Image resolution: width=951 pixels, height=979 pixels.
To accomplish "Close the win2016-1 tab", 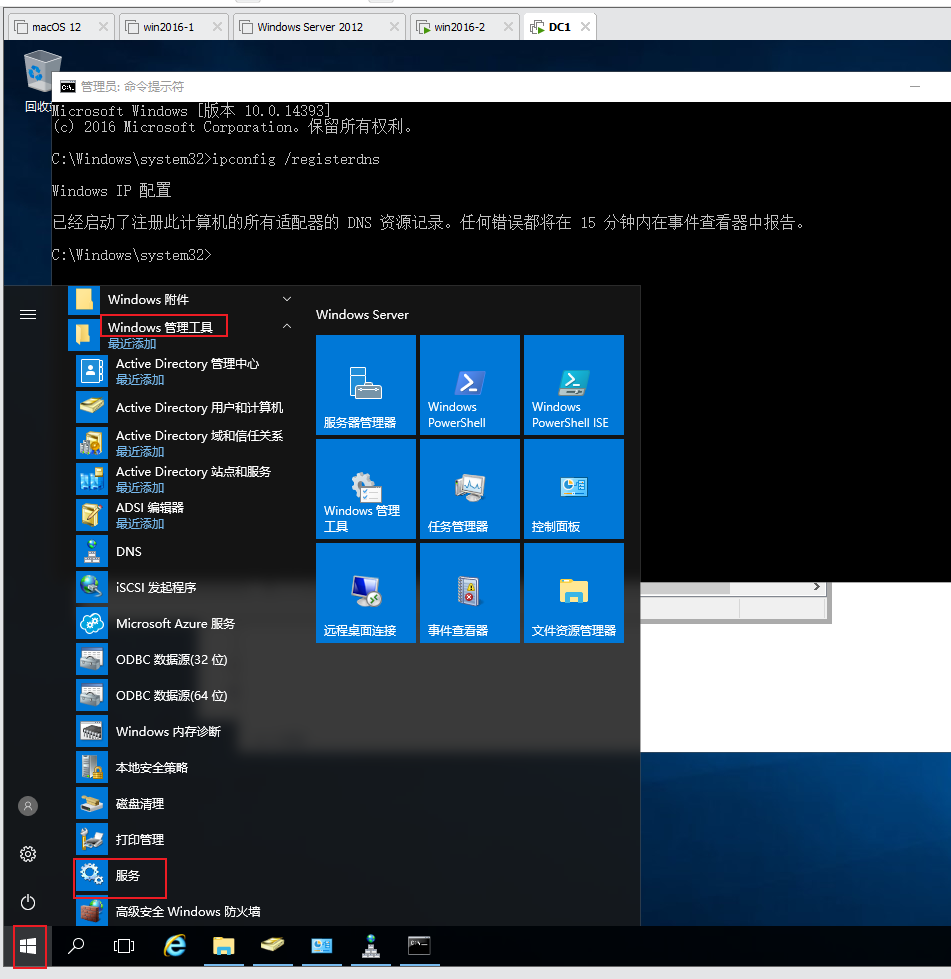I will click(217, 26).
